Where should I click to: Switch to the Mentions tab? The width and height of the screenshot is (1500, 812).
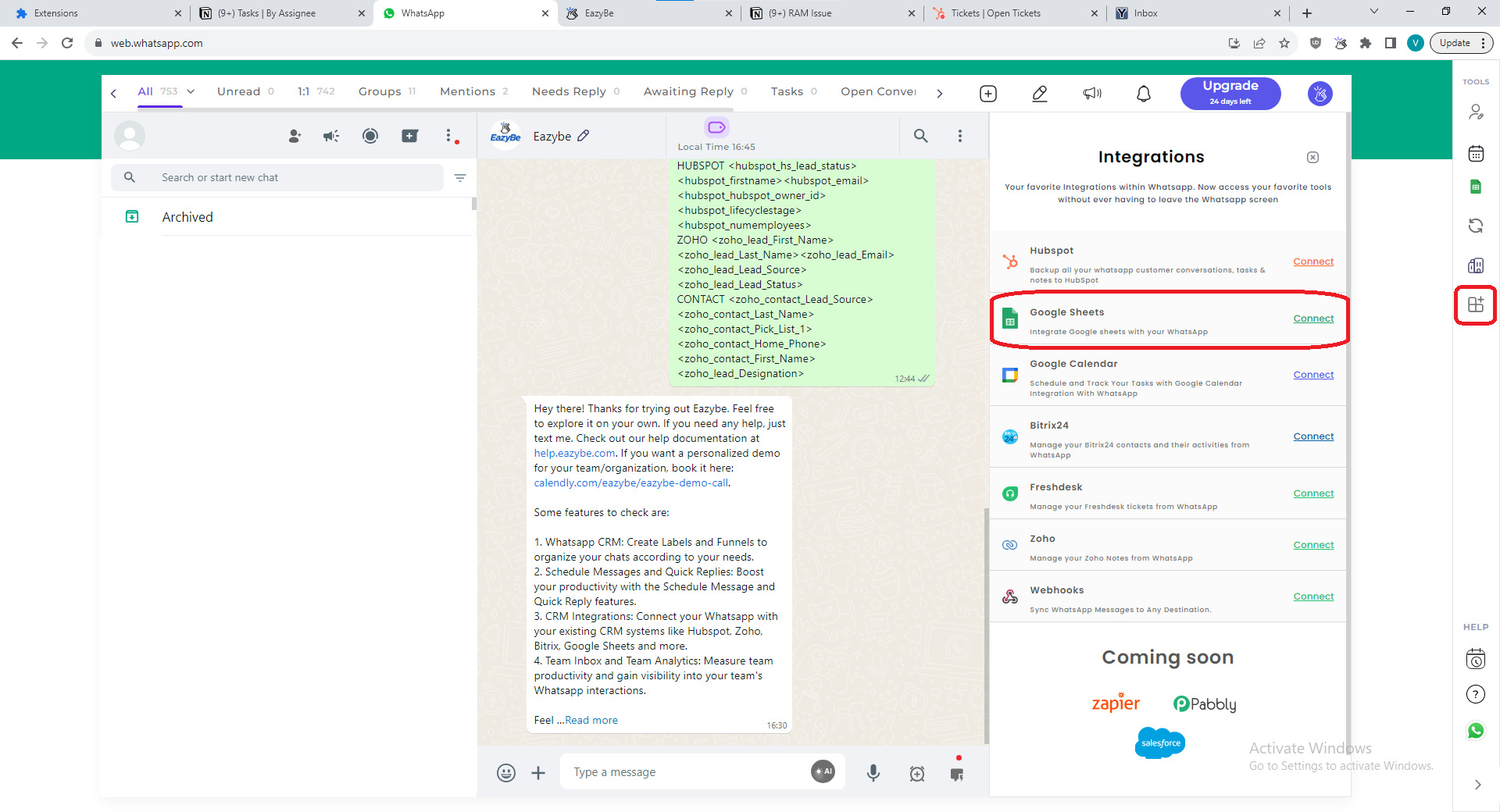(473, 91)
